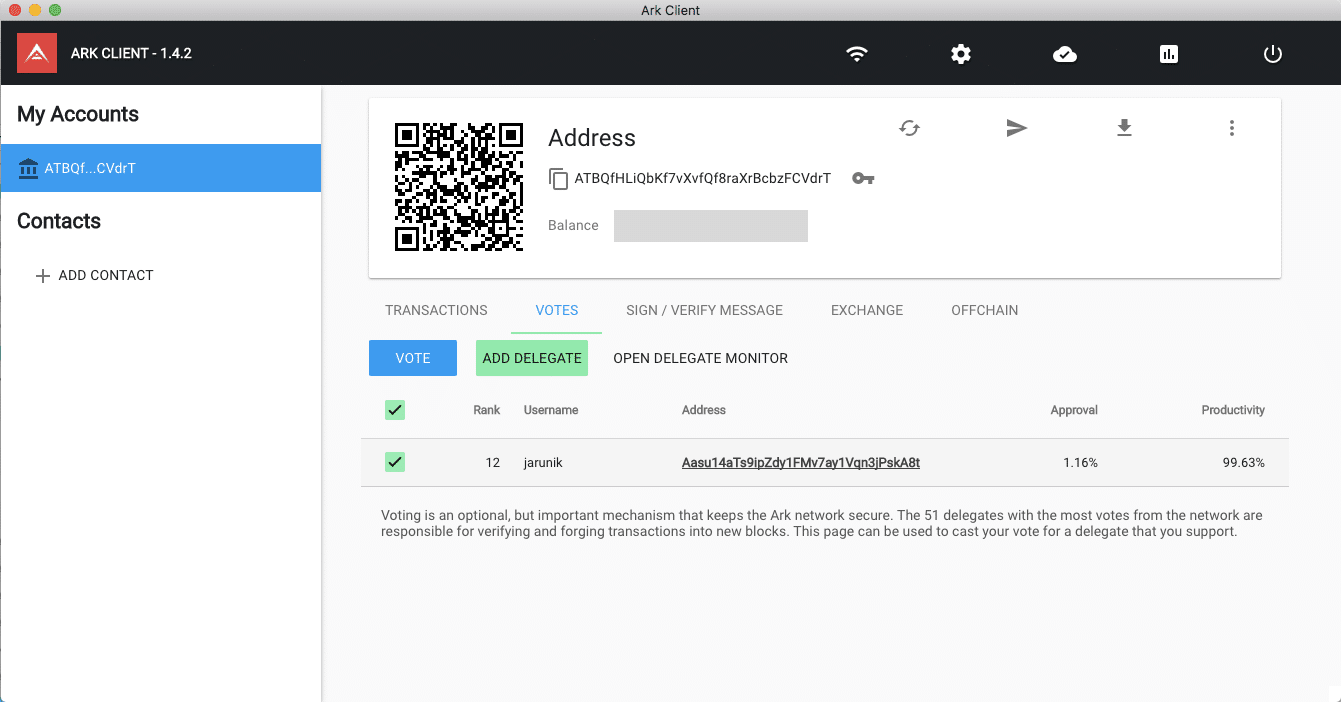1341x702 pixels.
Task: Click the cloud checkmark icon
Action: click(1065, 54)
